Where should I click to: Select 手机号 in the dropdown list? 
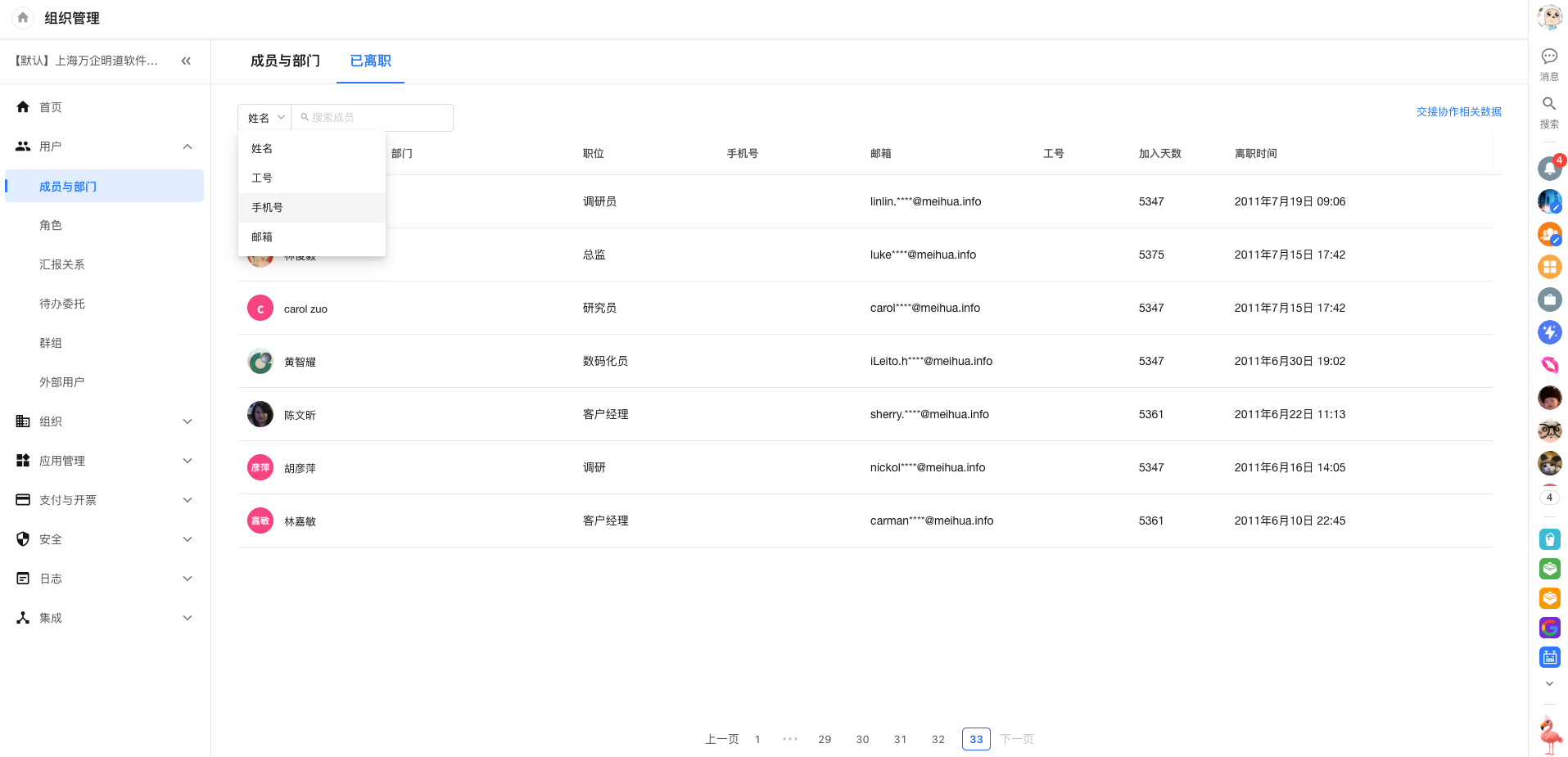pos(268,208)
